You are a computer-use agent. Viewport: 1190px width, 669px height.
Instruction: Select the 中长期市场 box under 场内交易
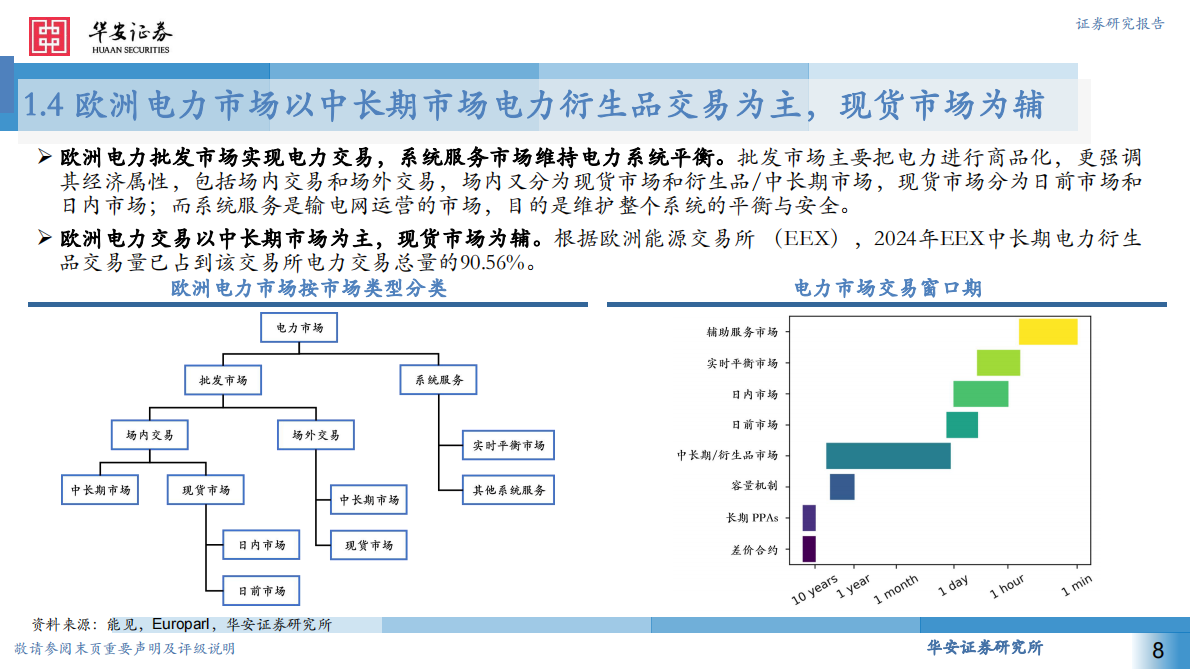coord(100,490)
